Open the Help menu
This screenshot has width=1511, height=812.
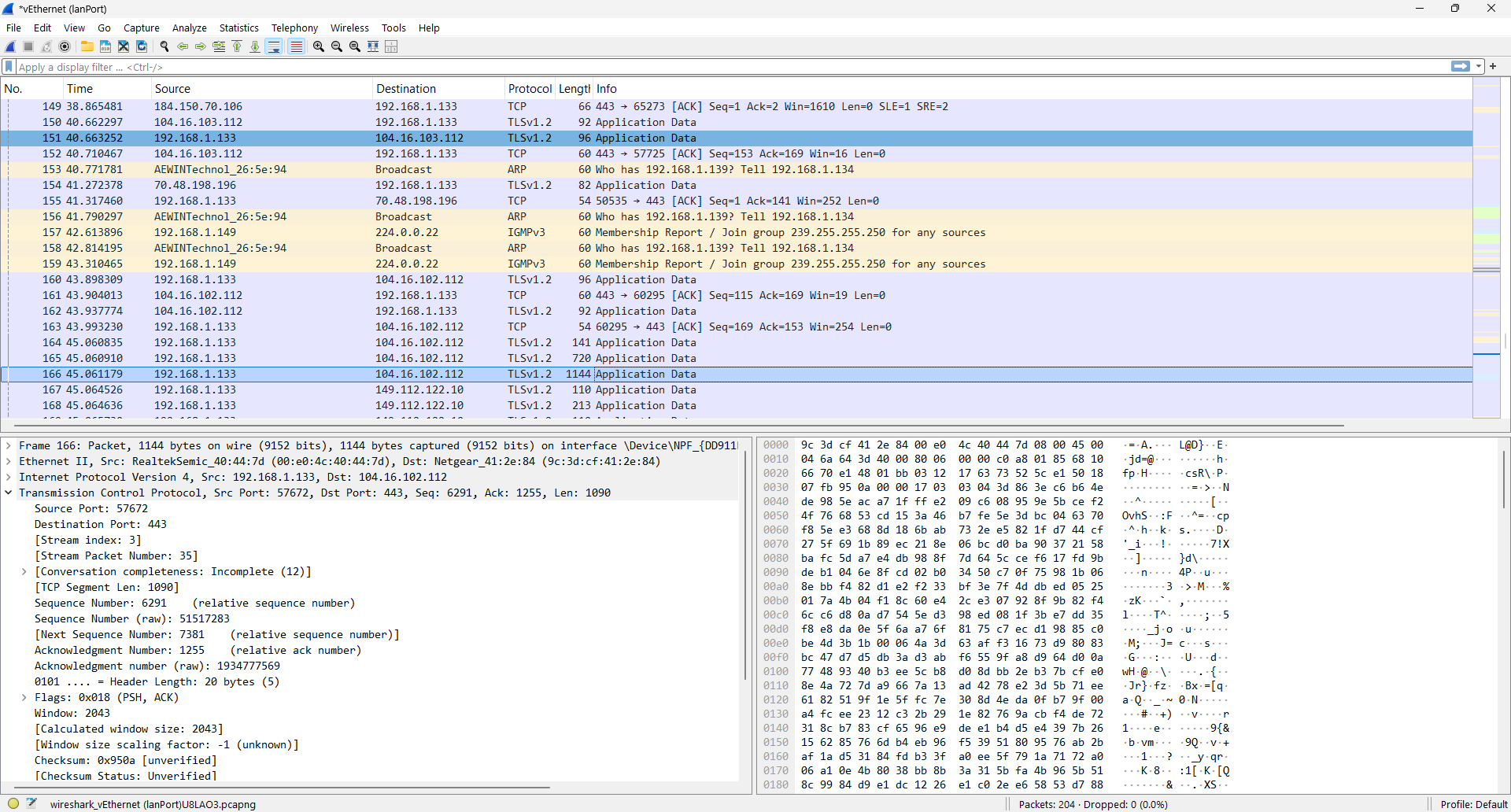(429, 28)
